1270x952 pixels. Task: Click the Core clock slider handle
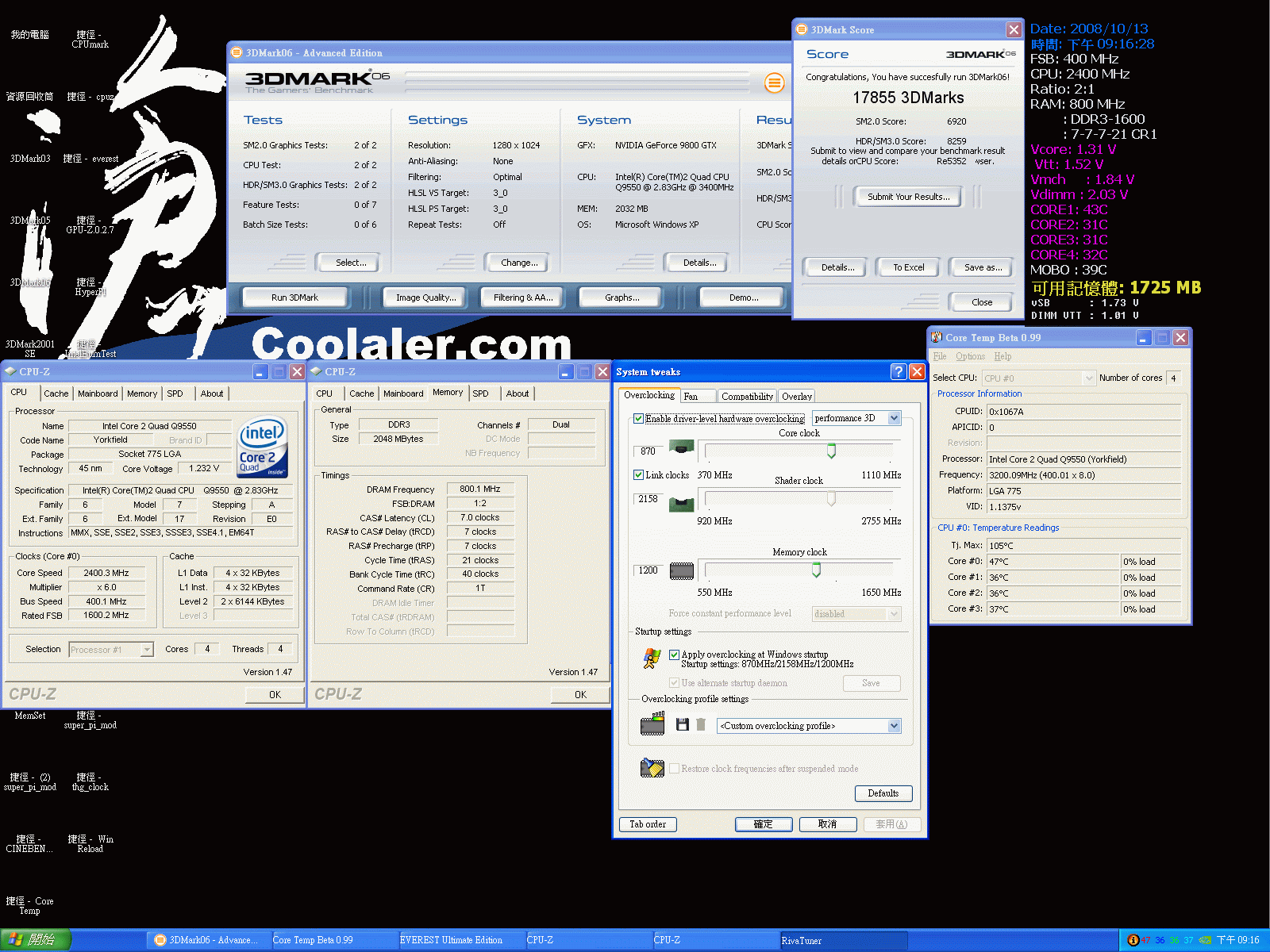(831, 451)
